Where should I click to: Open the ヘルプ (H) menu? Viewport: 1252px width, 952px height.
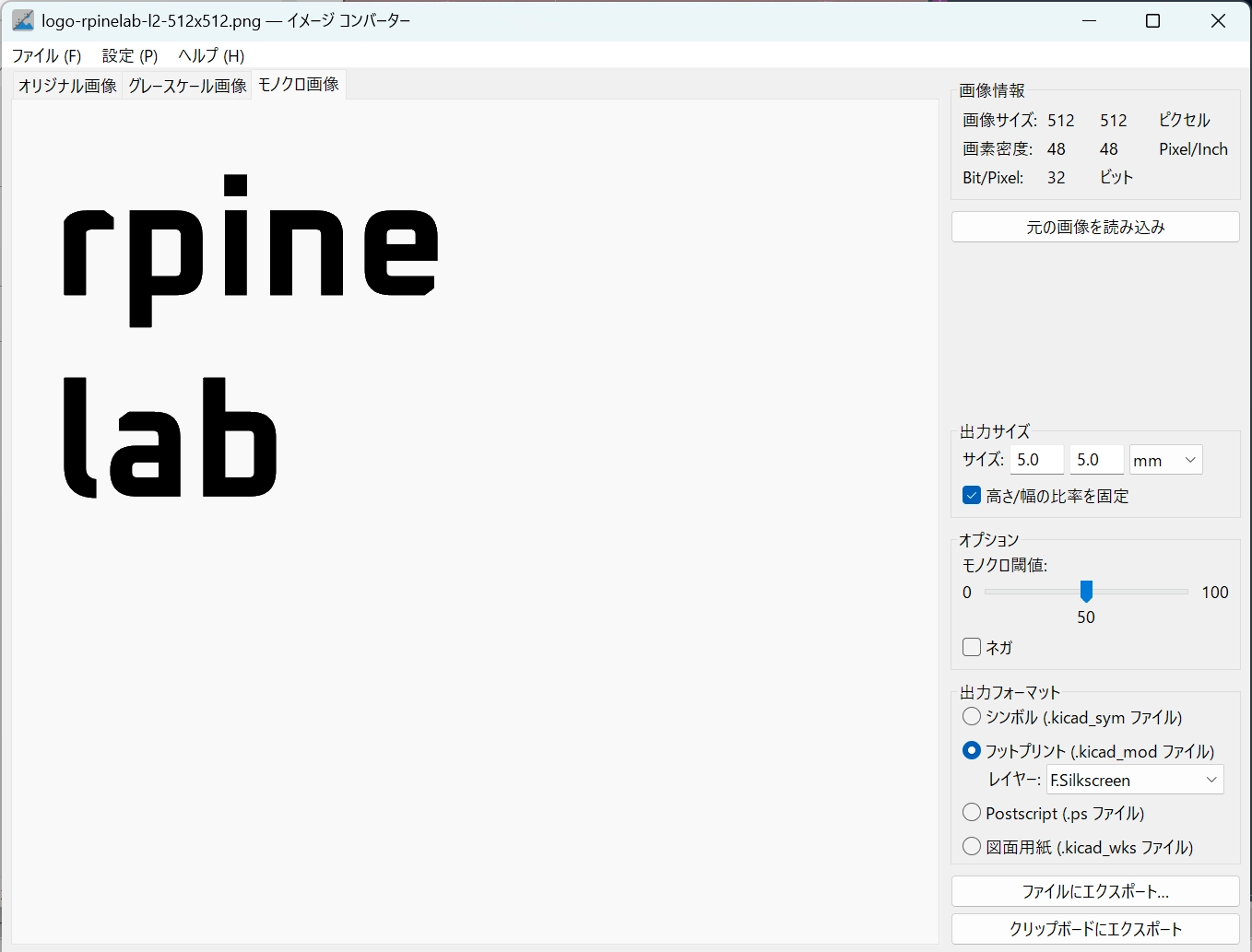tap(211, 55)
